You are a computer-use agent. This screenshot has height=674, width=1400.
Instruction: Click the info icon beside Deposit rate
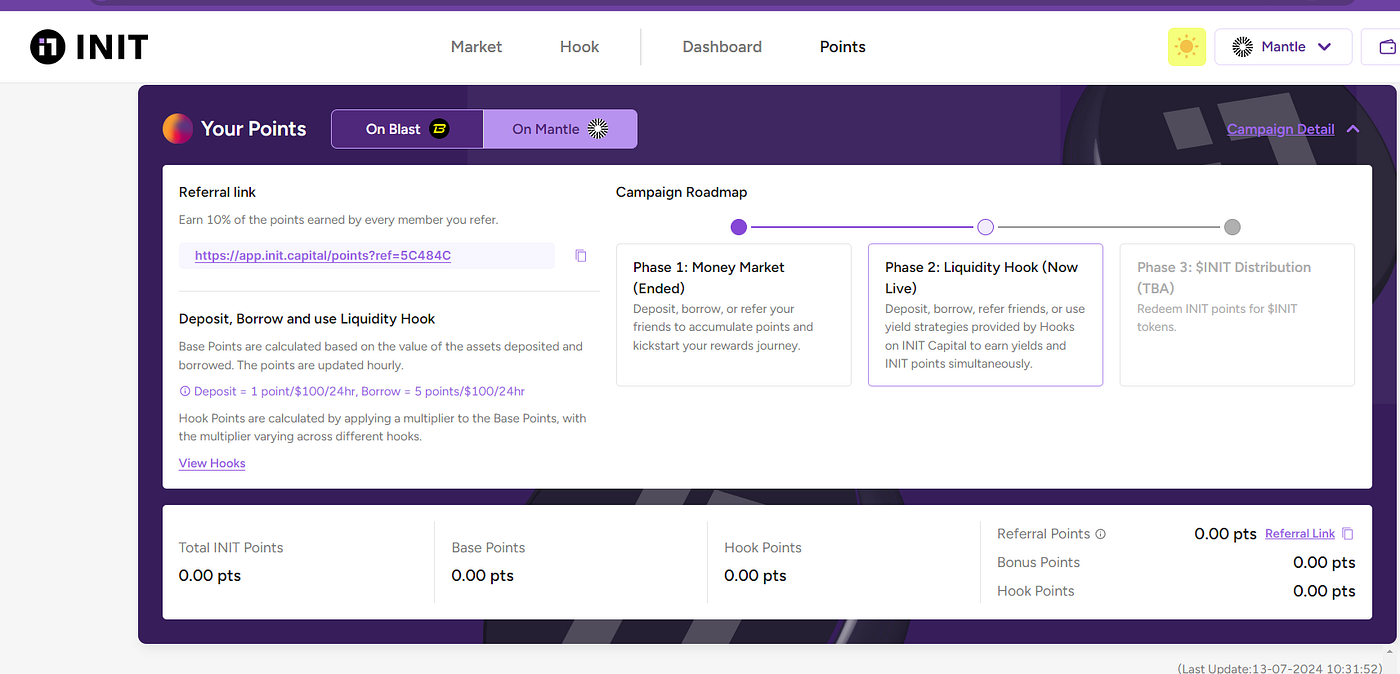click(x=184, y=391)
